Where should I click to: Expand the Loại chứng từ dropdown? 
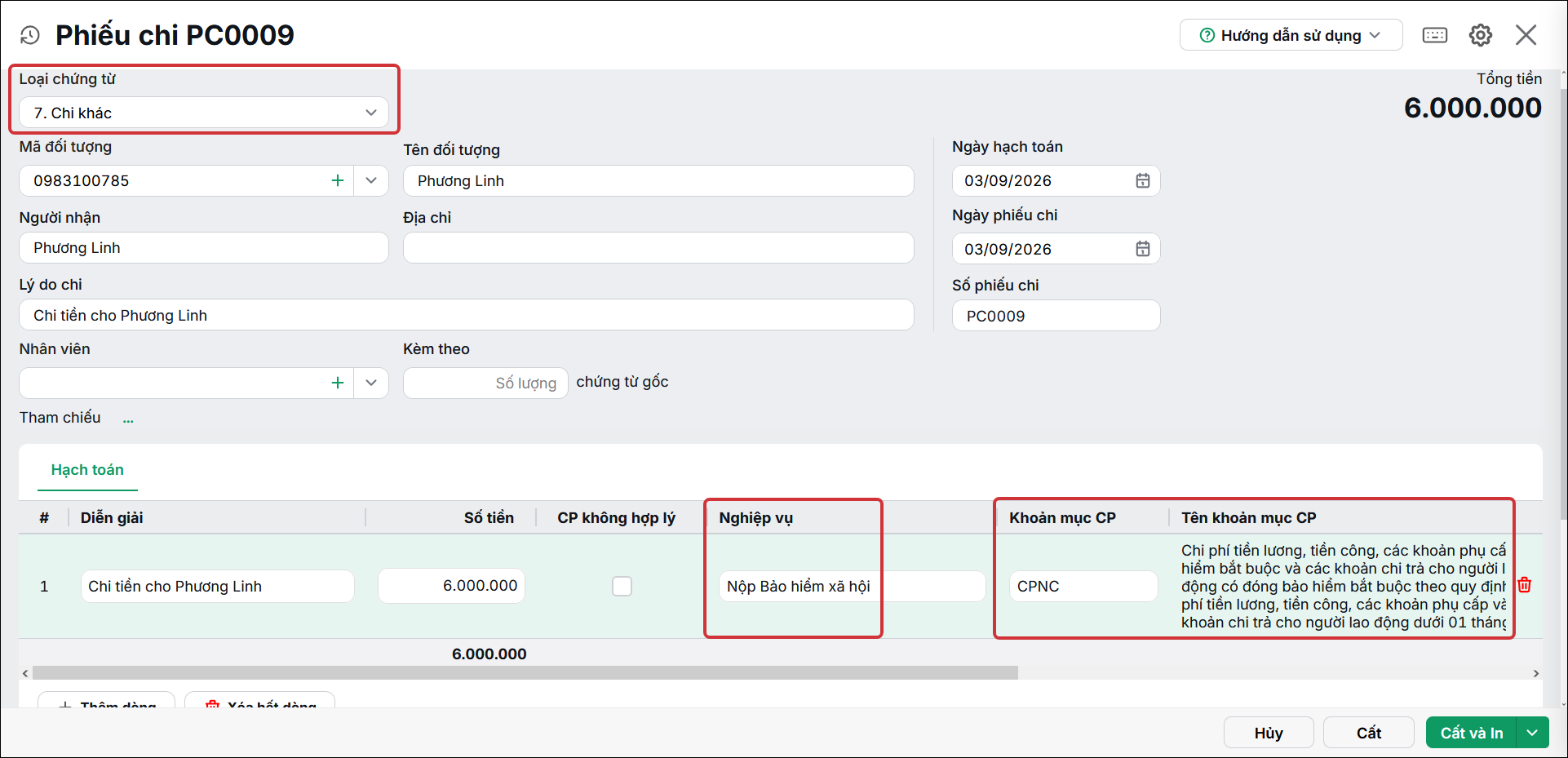371,113
